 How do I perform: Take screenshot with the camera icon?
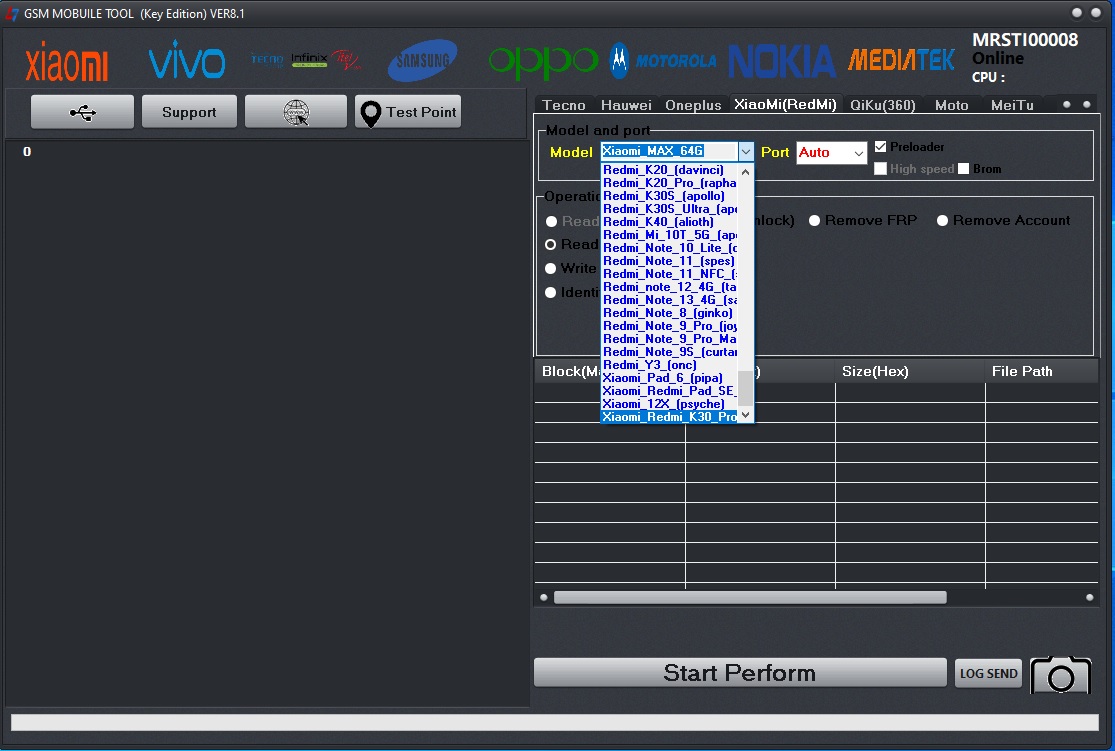click(1060, 676)
